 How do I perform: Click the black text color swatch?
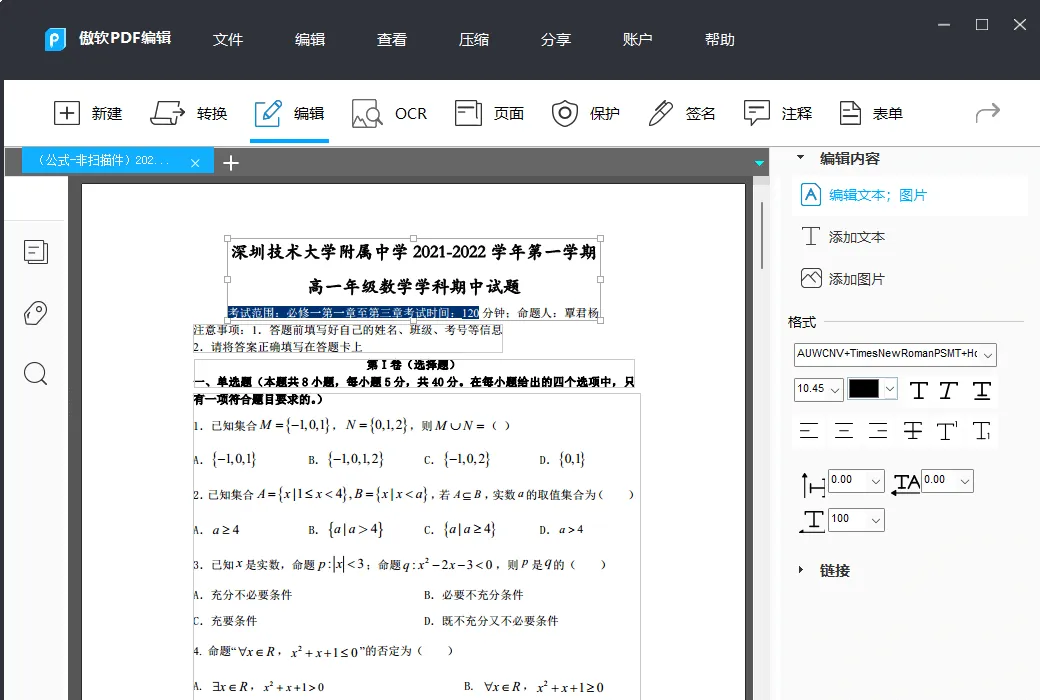[864, 389]
